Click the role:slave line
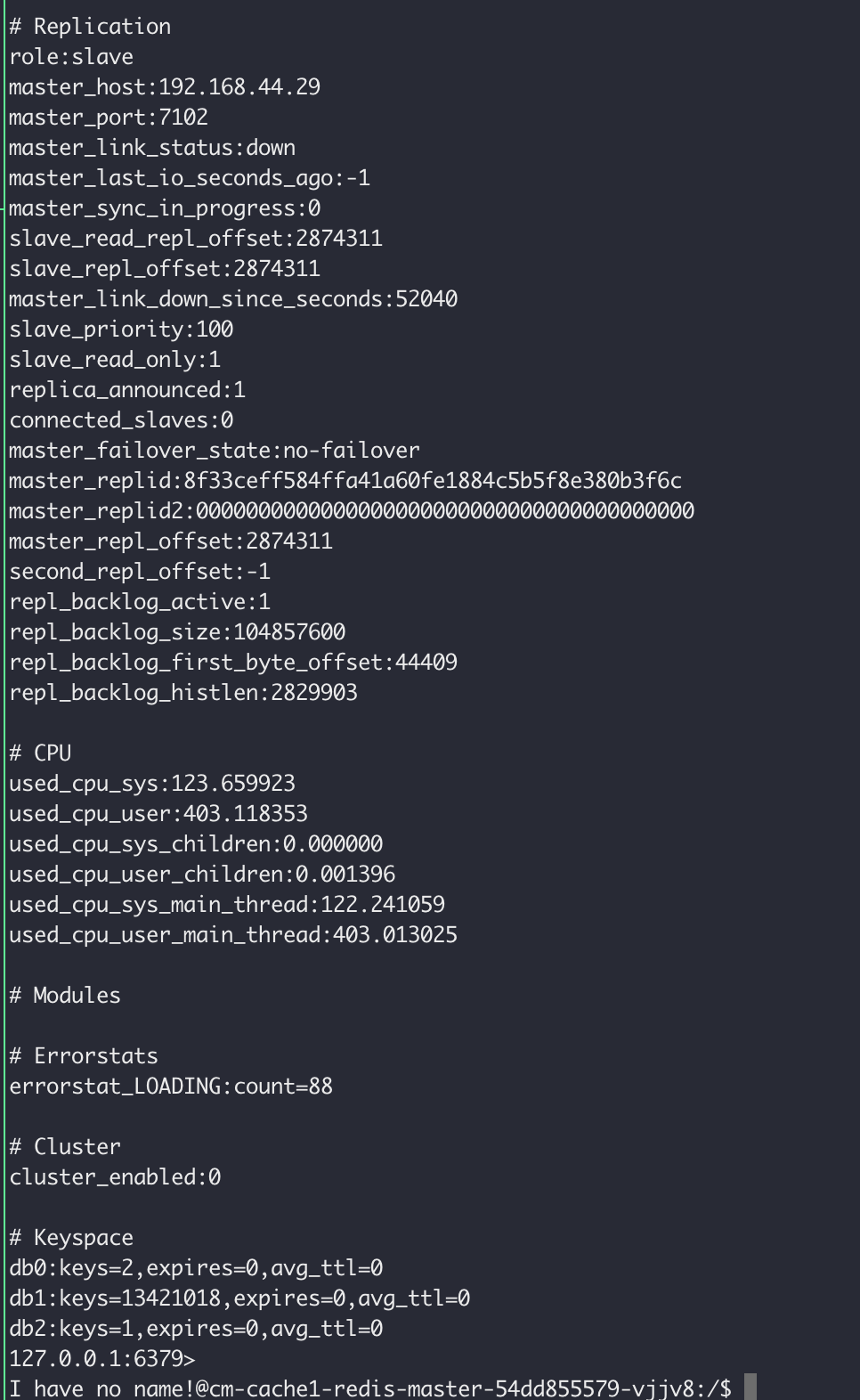The width and height of the screenshot is (860, 1400). (71, 57)
